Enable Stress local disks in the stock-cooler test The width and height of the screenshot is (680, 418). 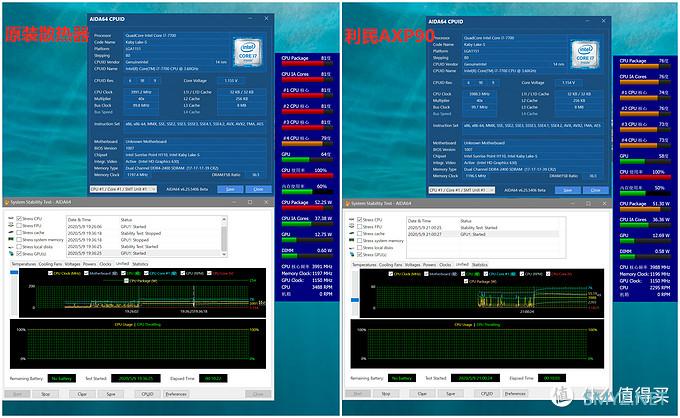point(19,246)
